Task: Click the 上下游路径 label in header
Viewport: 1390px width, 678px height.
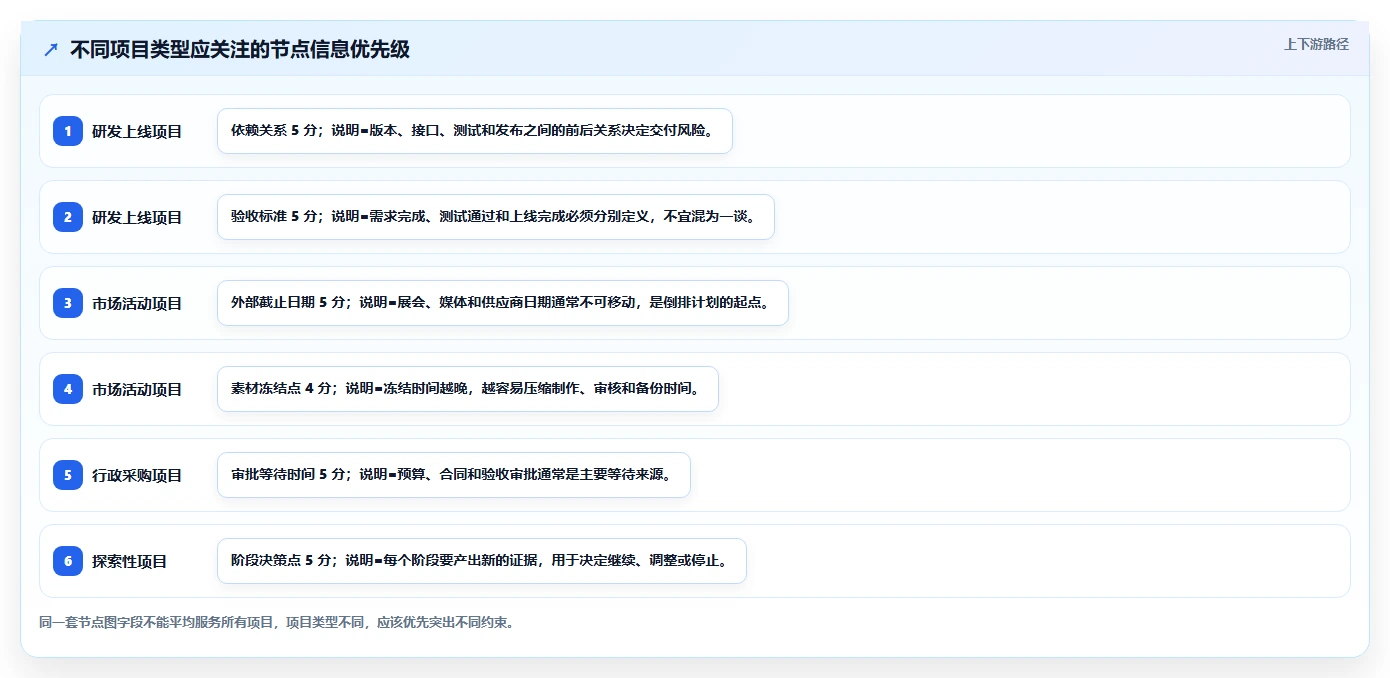Action: click(1316, 44)
